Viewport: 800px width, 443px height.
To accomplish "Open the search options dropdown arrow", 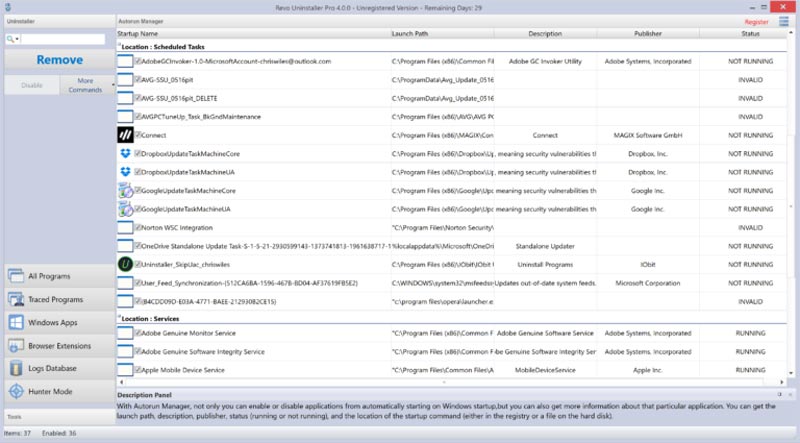I will 17,39.
